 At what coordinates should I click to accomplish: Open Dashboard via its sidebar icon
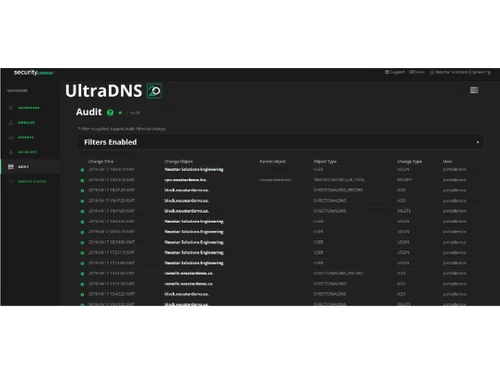(x=11, y=108)
